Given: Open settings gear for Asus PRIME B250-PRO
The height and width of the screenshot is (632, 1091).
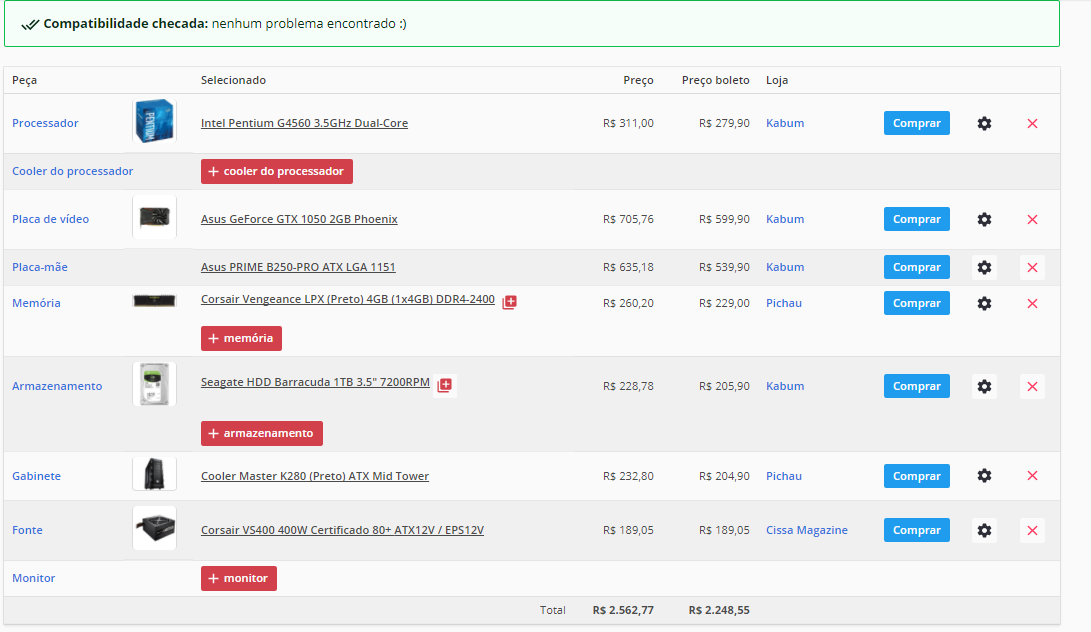Looking at the screenshot, I should pos(984,267).
